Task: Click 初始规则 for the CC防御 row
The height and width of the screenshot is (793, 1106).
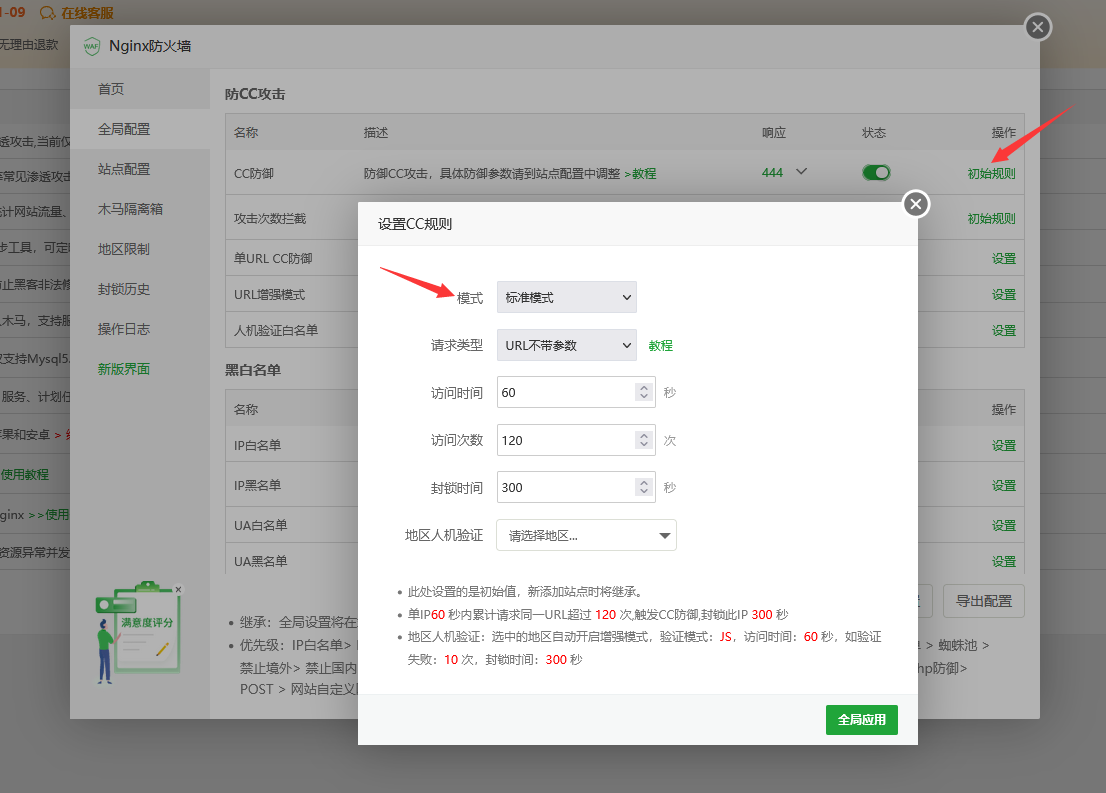Action: pyautogui.click(x=991, y=174)
